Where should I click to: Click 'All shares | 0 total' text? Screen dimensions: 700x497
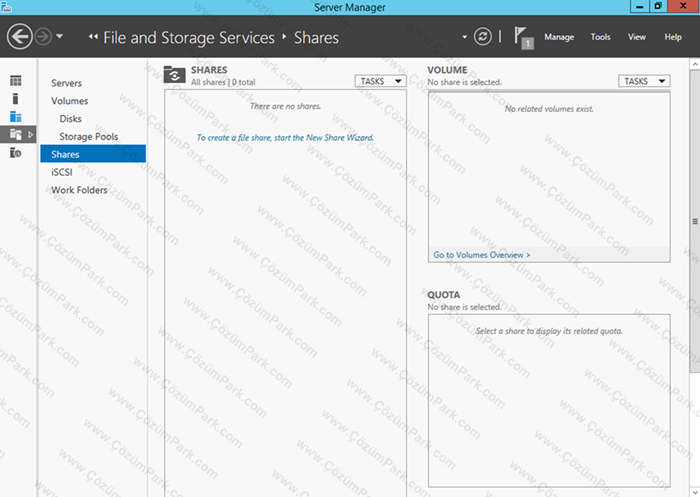coord(223,82)
